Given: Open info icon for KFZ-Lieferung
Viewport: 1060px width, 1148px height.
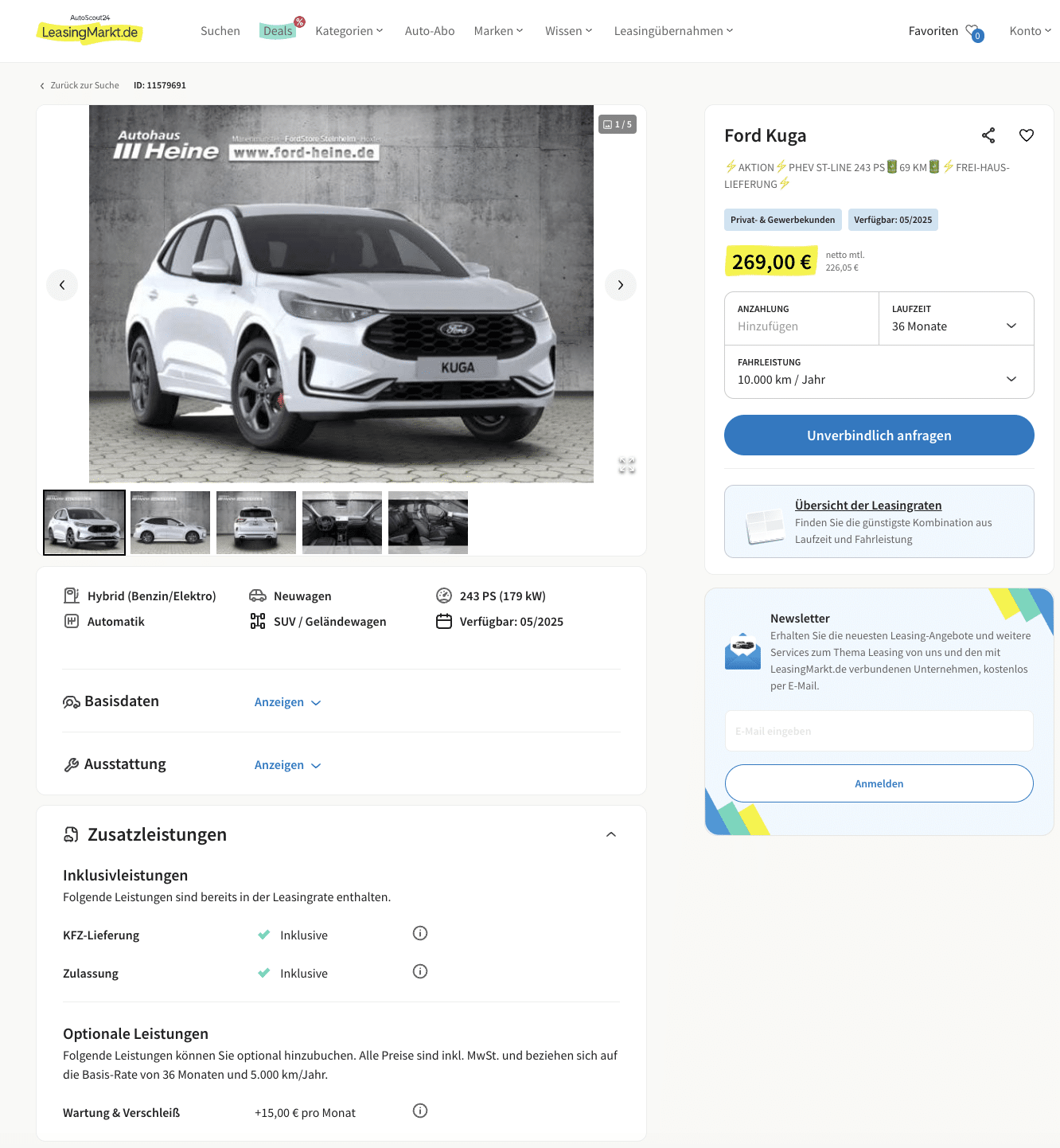Looking at the screenshot, I should pos(420,933).
